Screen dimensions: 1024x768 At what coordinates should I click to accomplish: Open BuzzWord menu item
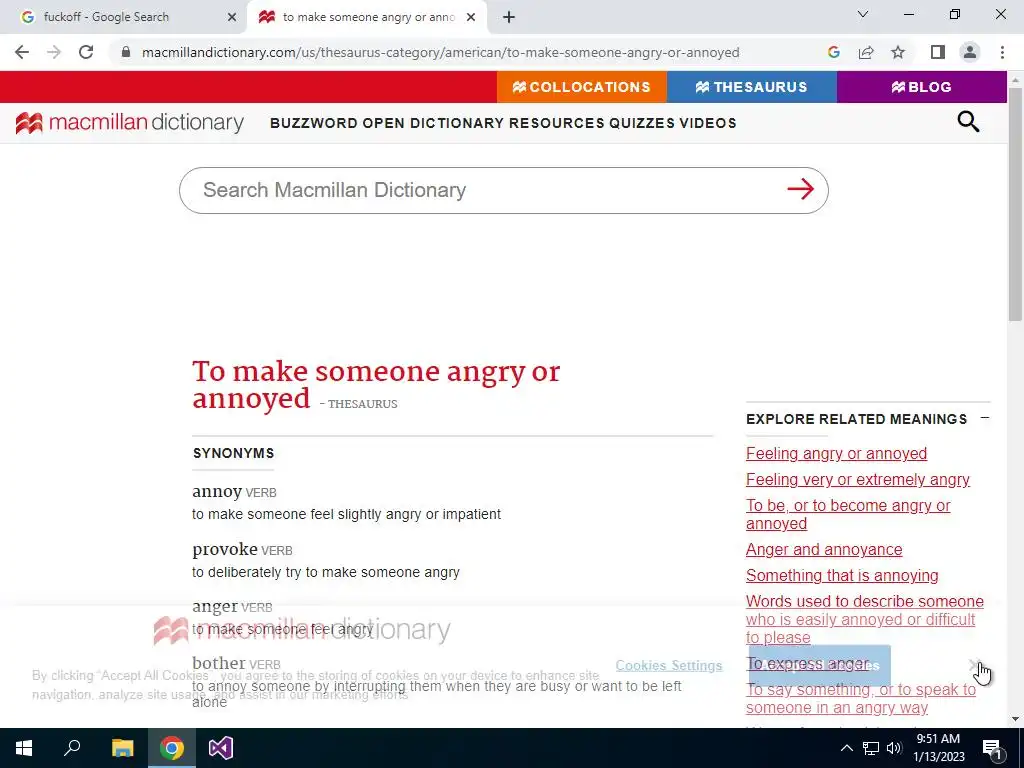(x=314, y=123)
